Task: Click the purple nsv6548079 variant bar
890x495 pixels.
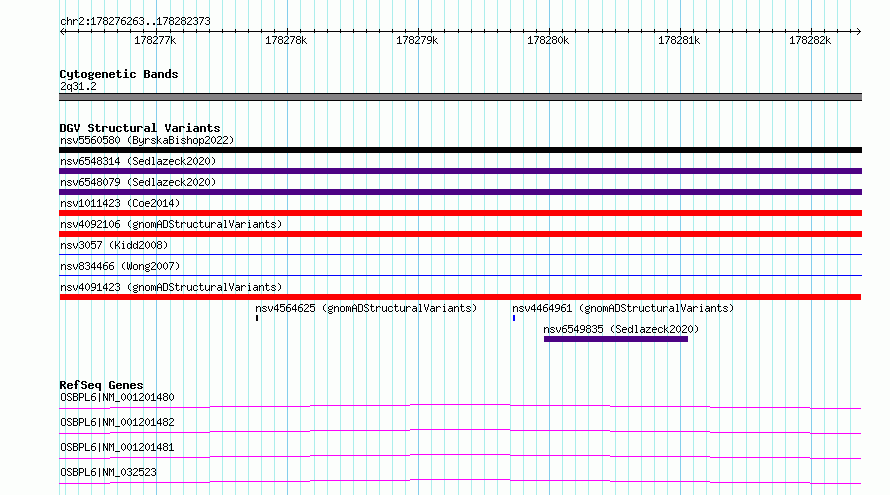Action: [x=460, y=192]
